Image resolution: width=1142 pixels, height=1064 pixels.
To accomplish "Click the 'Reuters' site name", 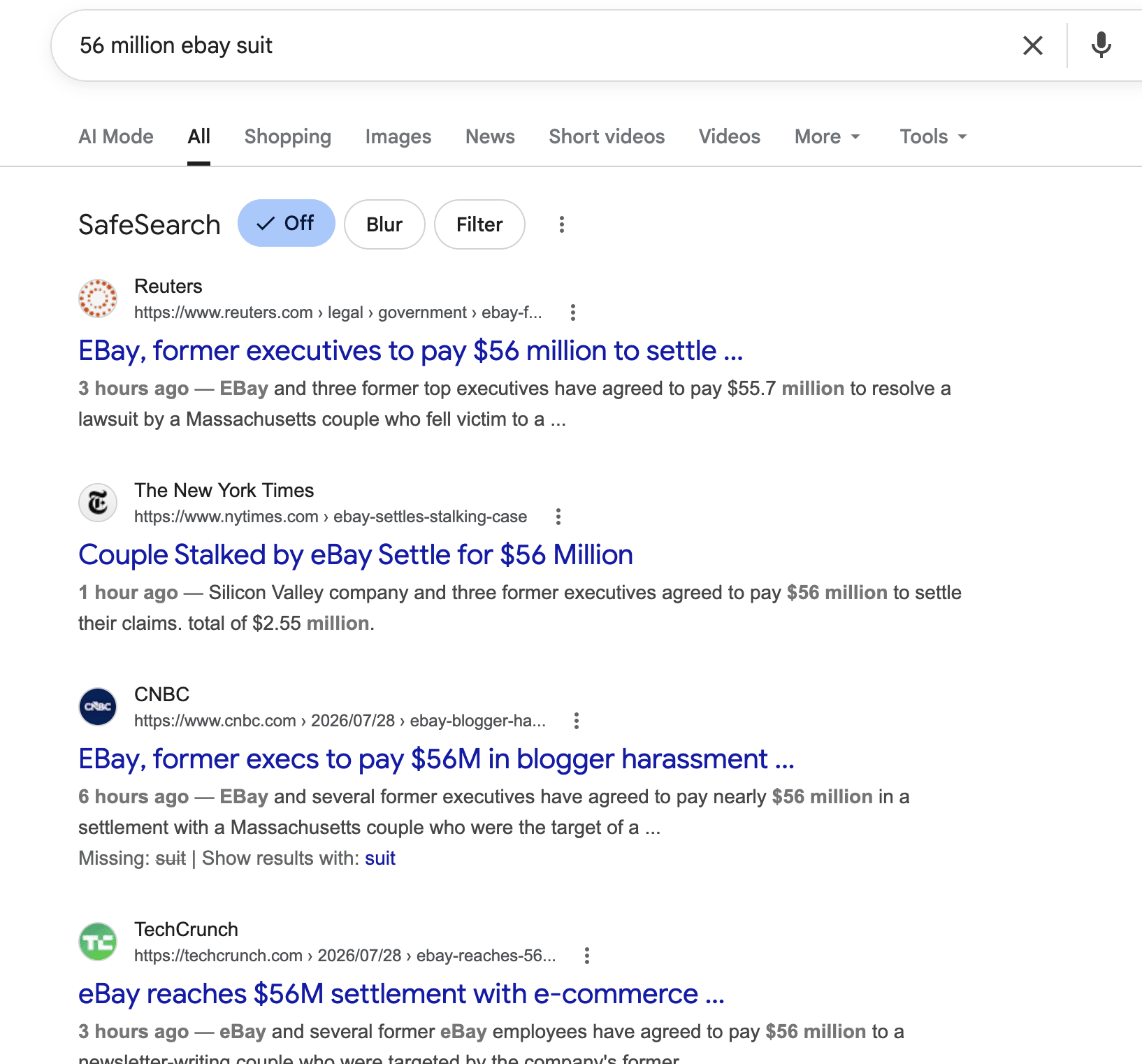I will (168, 286).
